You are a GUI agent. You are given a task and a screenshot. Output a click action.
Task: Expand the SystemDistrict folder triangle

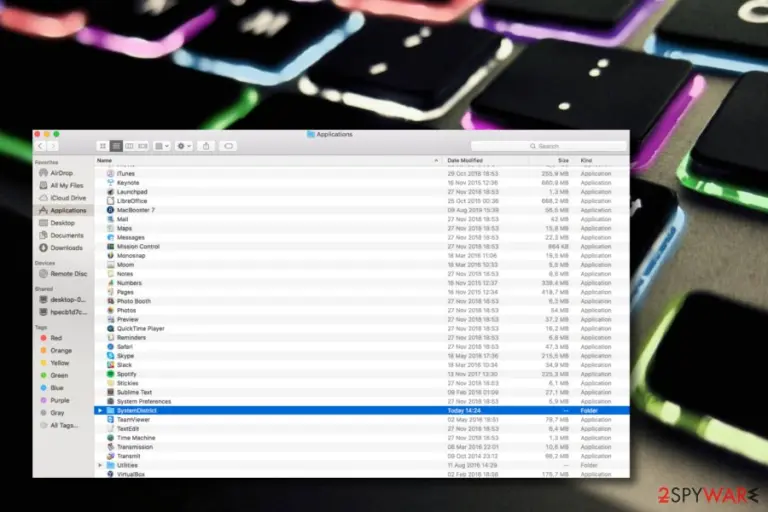pos(100,411)
